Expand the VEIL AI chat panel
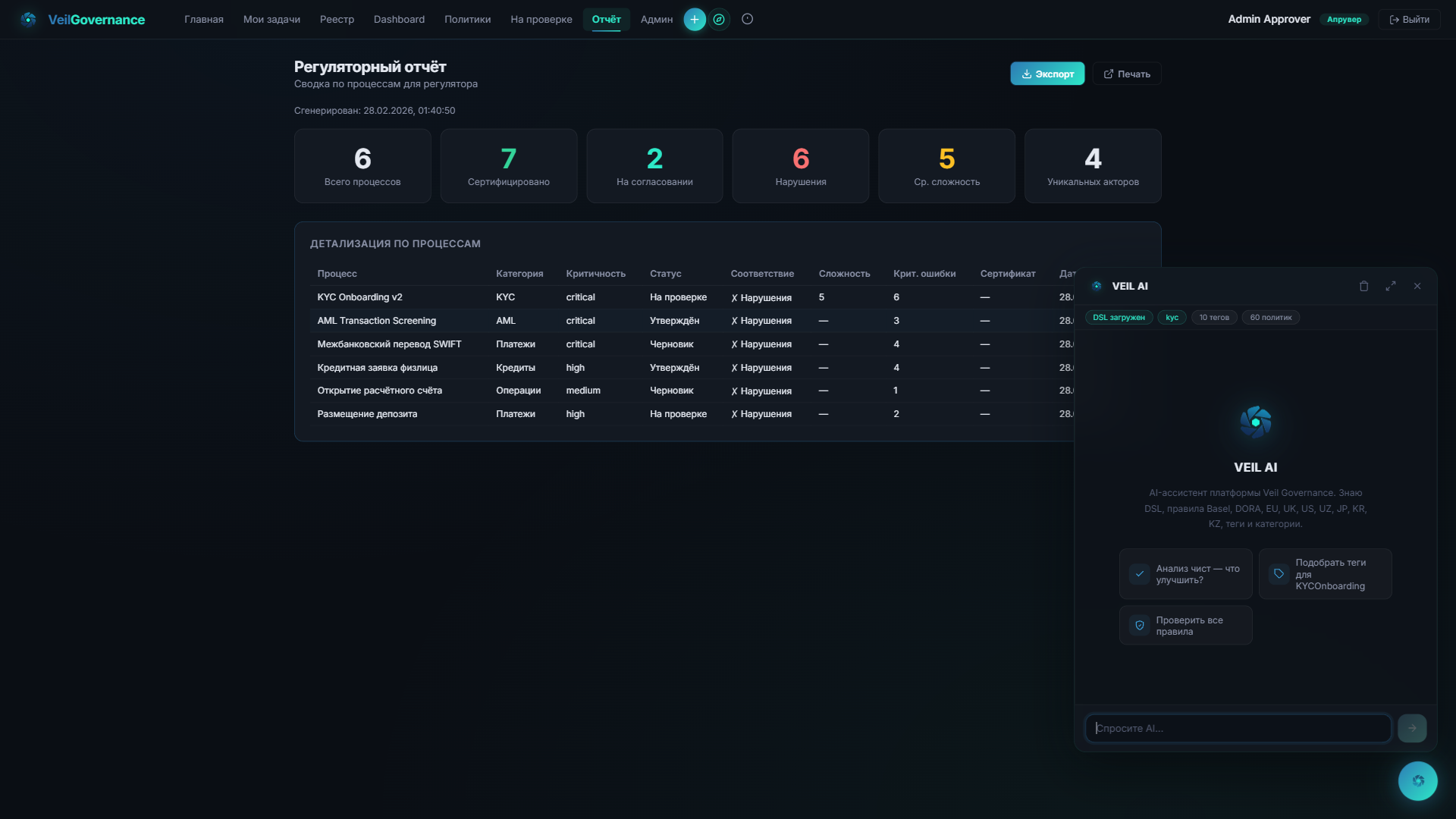 point(1390,286)
